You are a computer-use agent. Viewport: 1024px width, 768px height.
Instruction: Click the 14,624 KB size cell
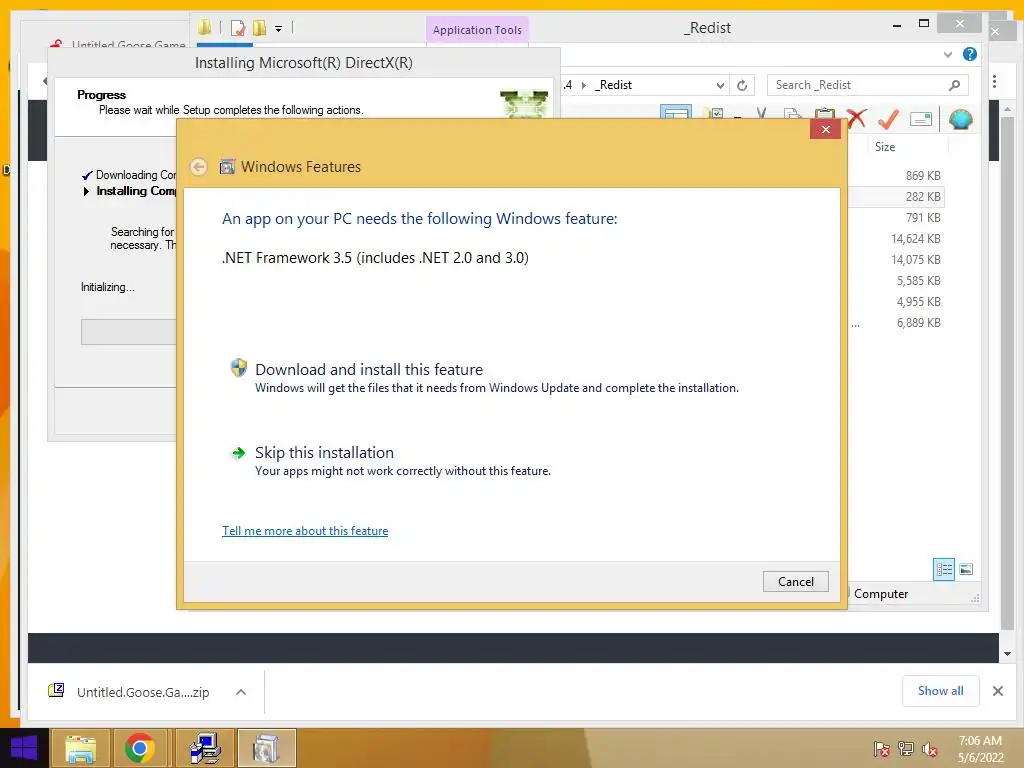click(916, 239)
